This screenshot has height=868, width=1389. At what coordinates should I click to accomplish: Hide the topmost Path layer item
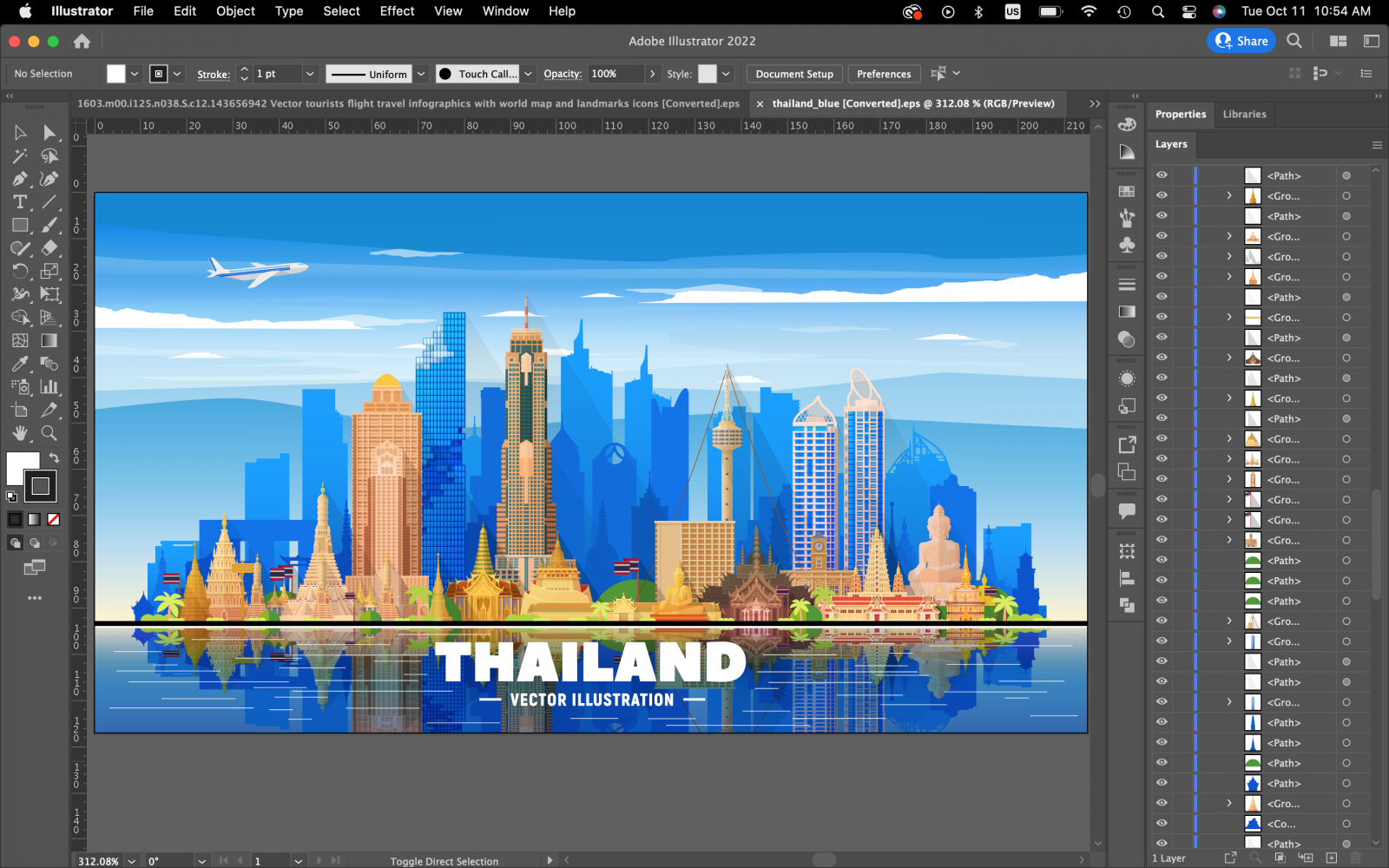click(1162, 175)
